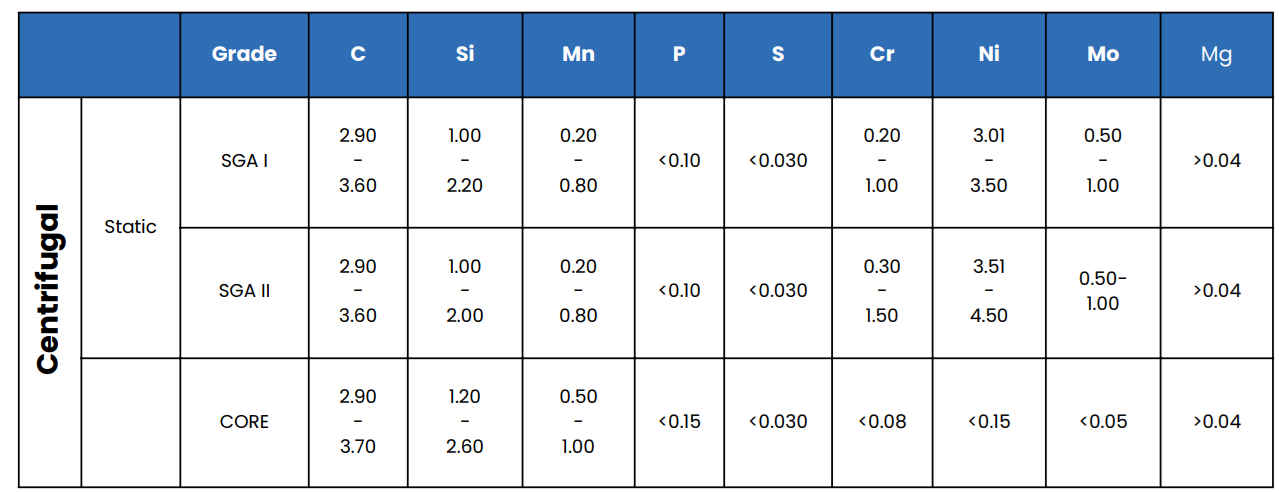Click the Mo column header

coord(1103,55)
